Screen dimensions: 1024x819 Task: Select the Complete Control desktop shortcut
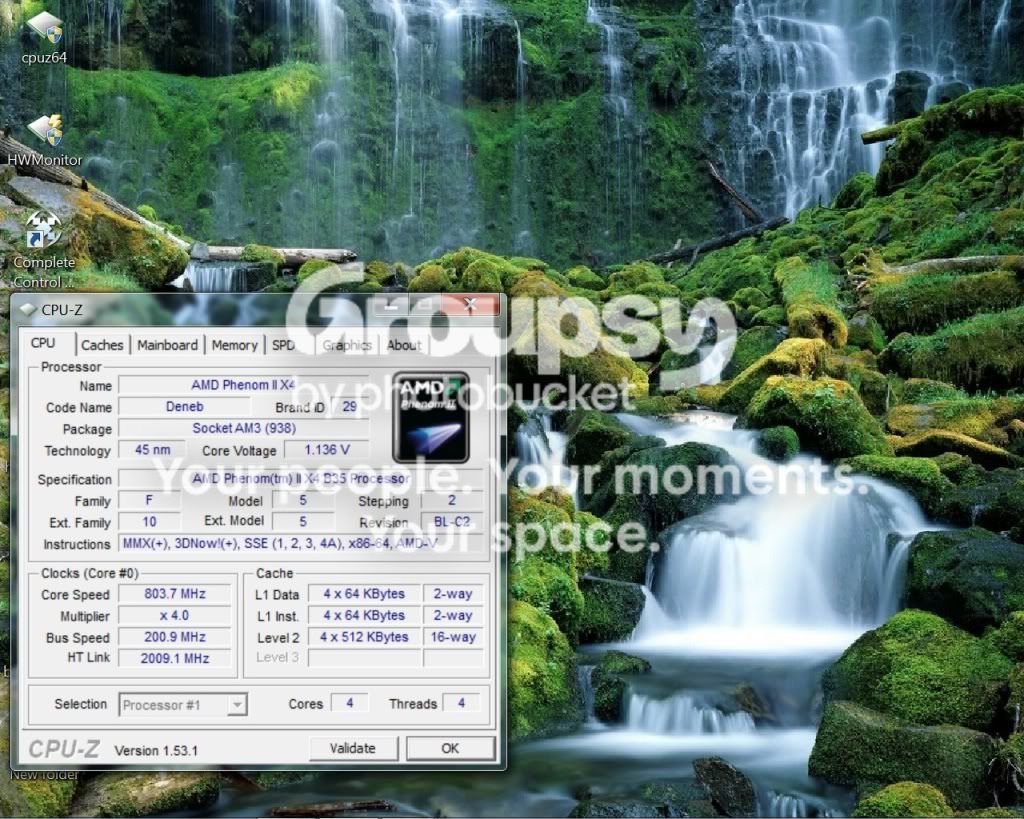[x=43, y=249]
